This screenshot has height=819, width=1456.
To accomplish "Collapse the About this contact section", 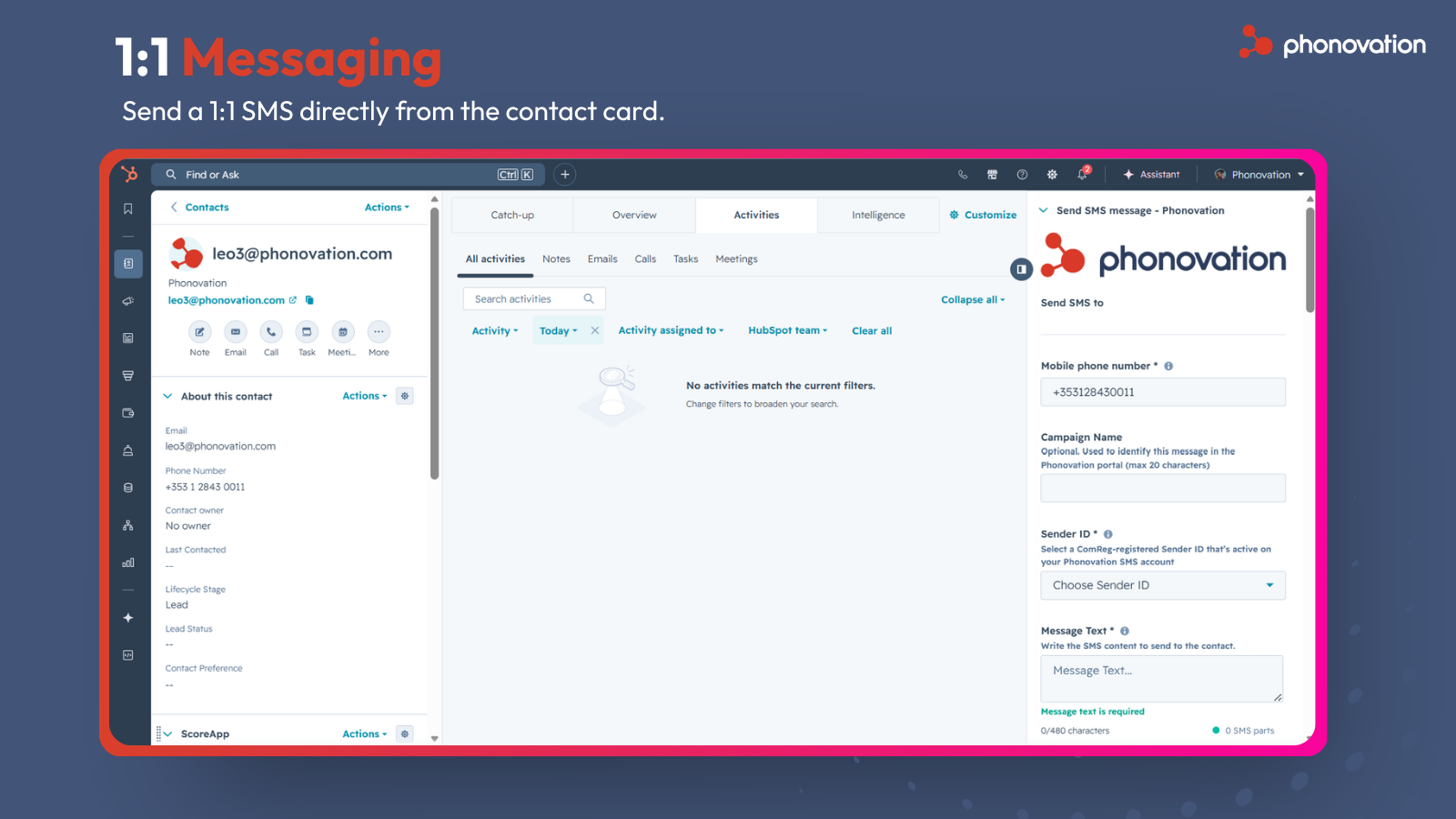I will click(167, 396).
